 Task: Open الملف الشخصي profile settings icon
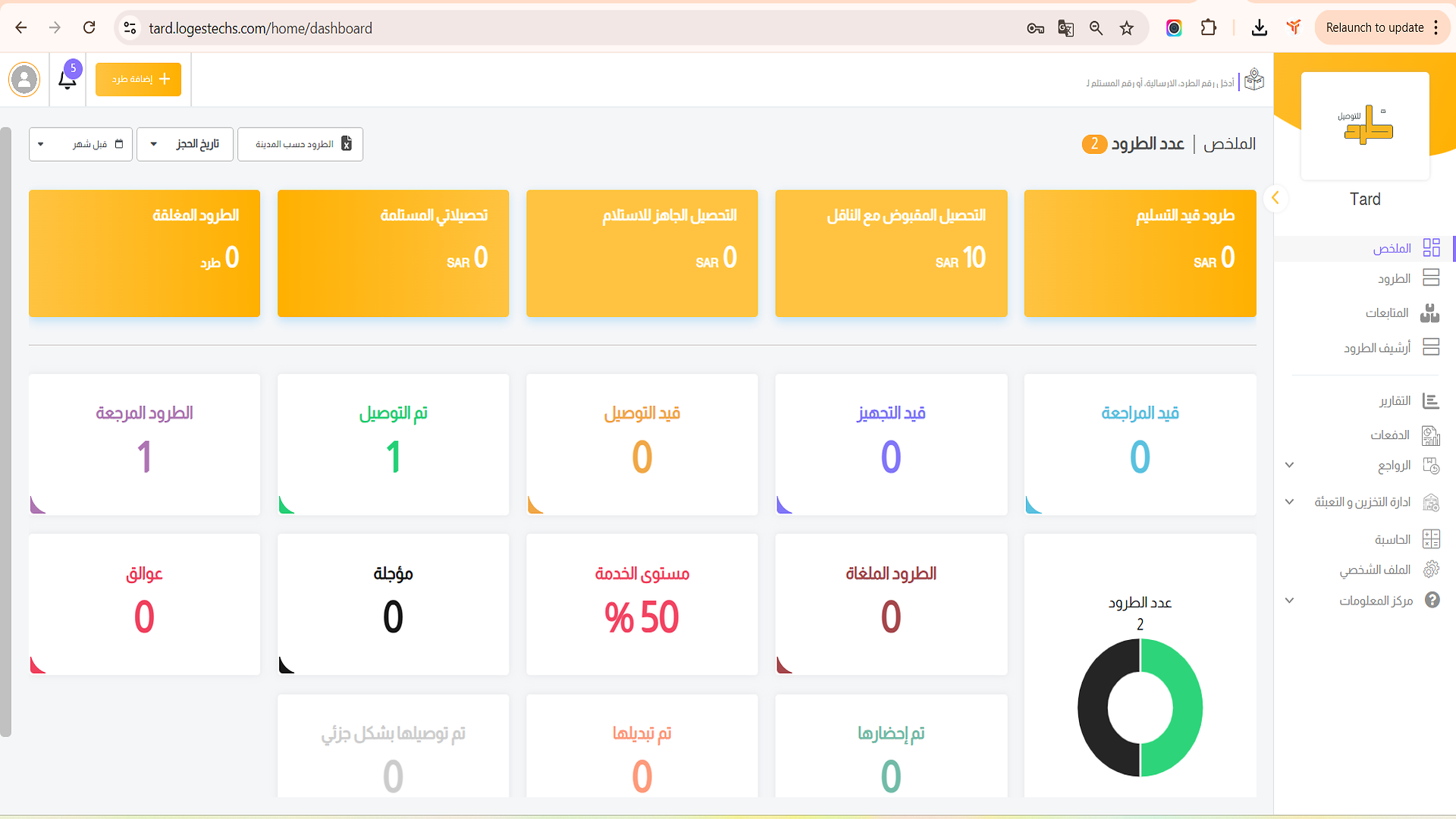pyautogui.click(x=1431, y=570)
